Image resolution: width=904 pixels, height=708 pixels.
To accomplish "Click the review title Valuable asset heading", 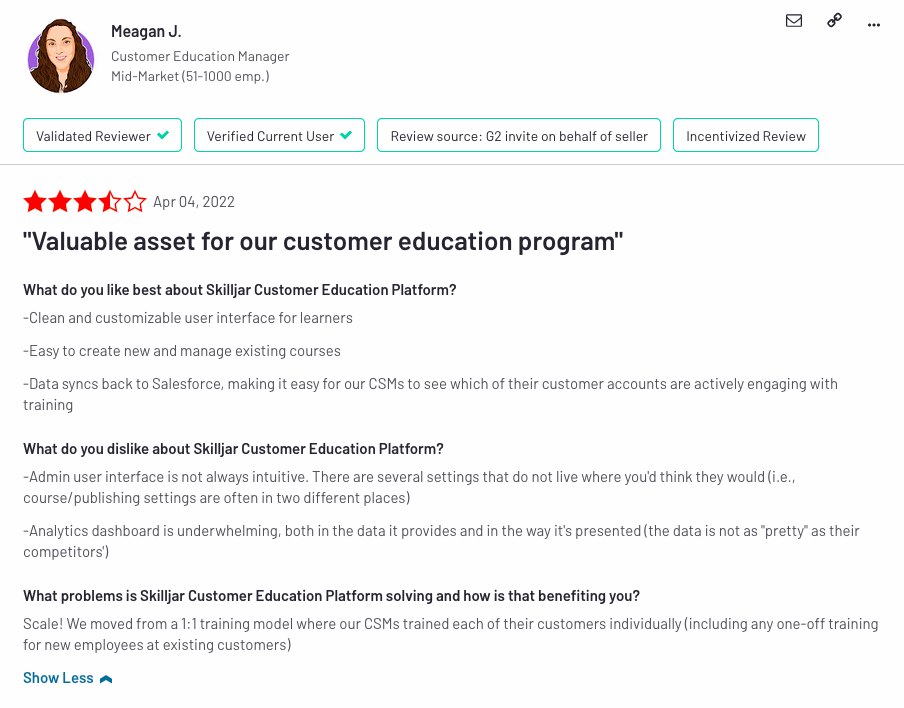I will point(323,242).
